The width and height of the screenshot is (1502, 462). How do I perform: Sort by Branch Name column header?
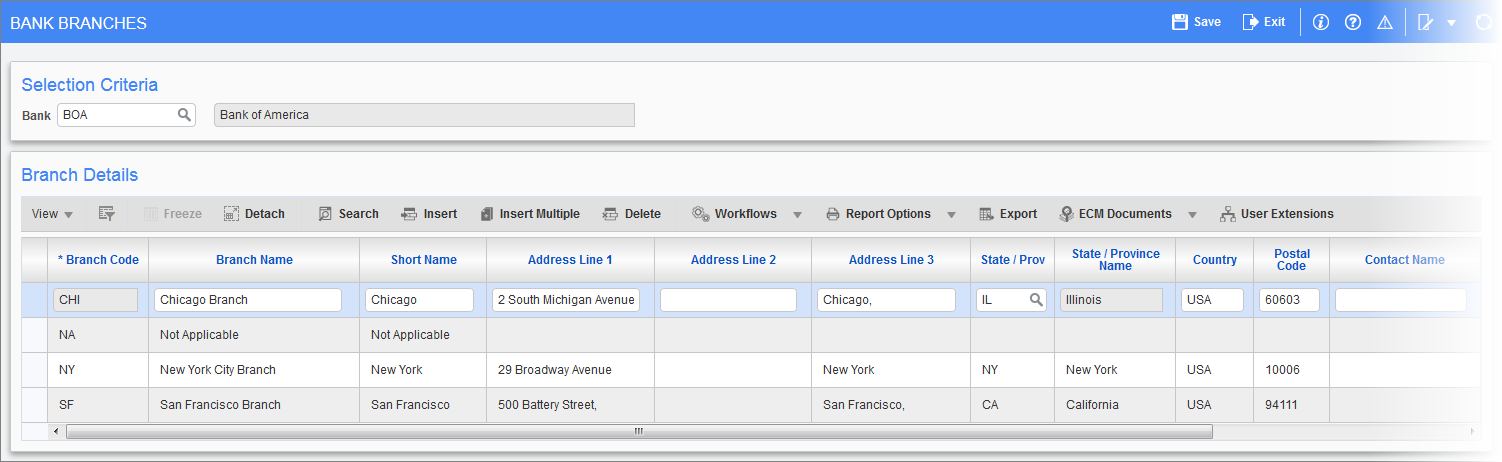tap(254, 260)
